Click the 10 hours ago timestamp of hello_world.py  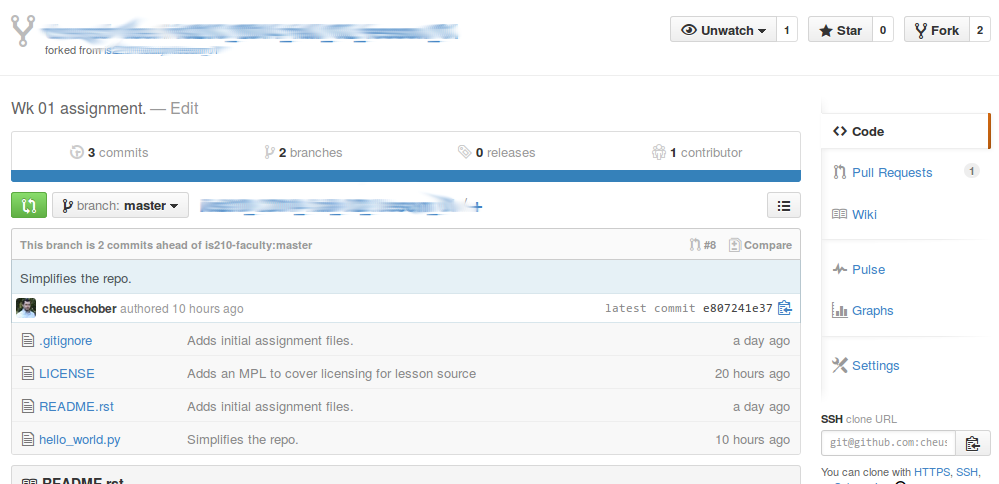752,439
